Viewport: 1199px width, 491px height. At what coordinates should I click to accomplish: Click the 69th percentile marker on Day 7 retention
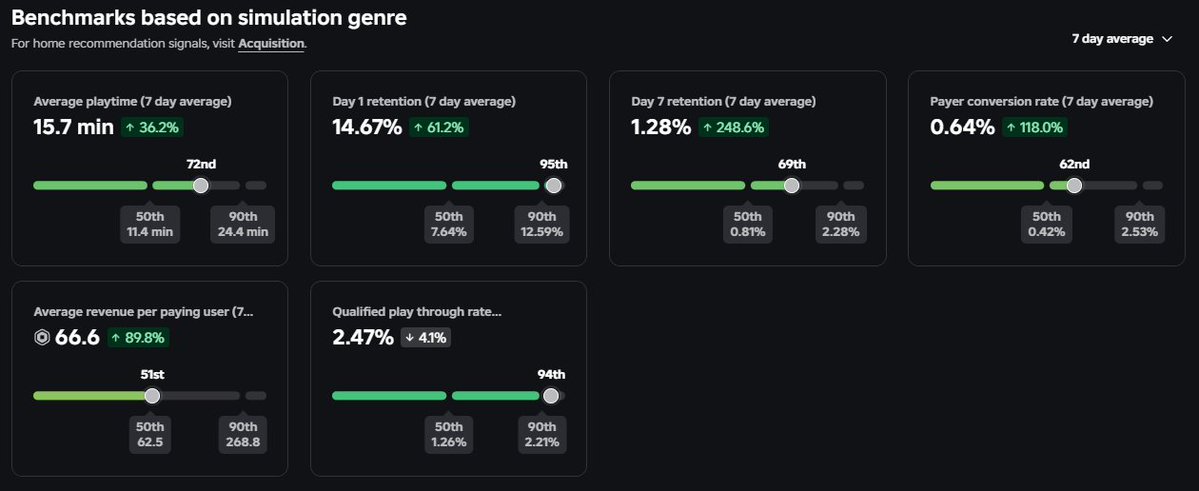click(x=791, y=185)
